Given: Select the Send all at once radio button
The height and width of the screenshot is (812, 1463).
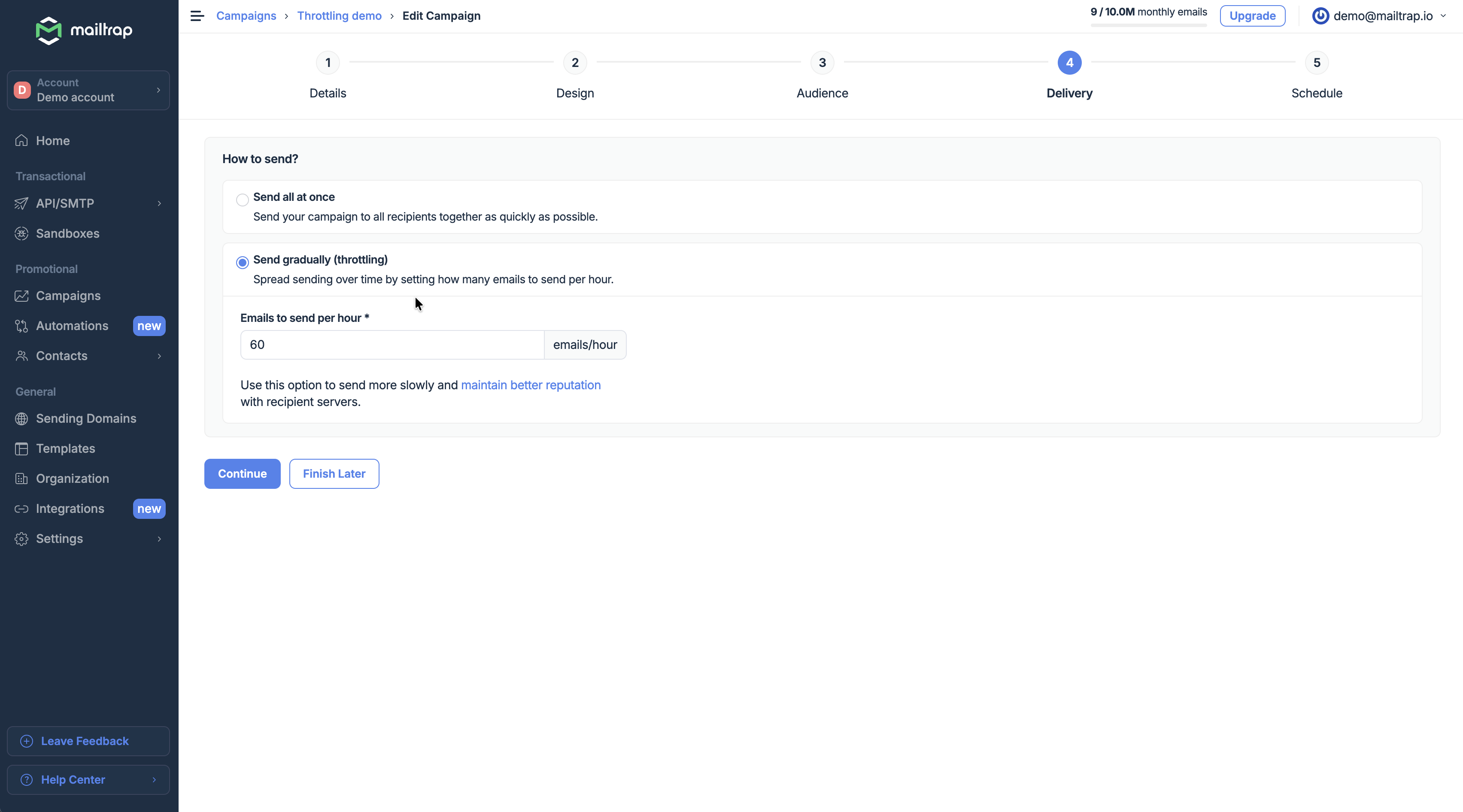Looking at the screenshot, I should [243, 200].
